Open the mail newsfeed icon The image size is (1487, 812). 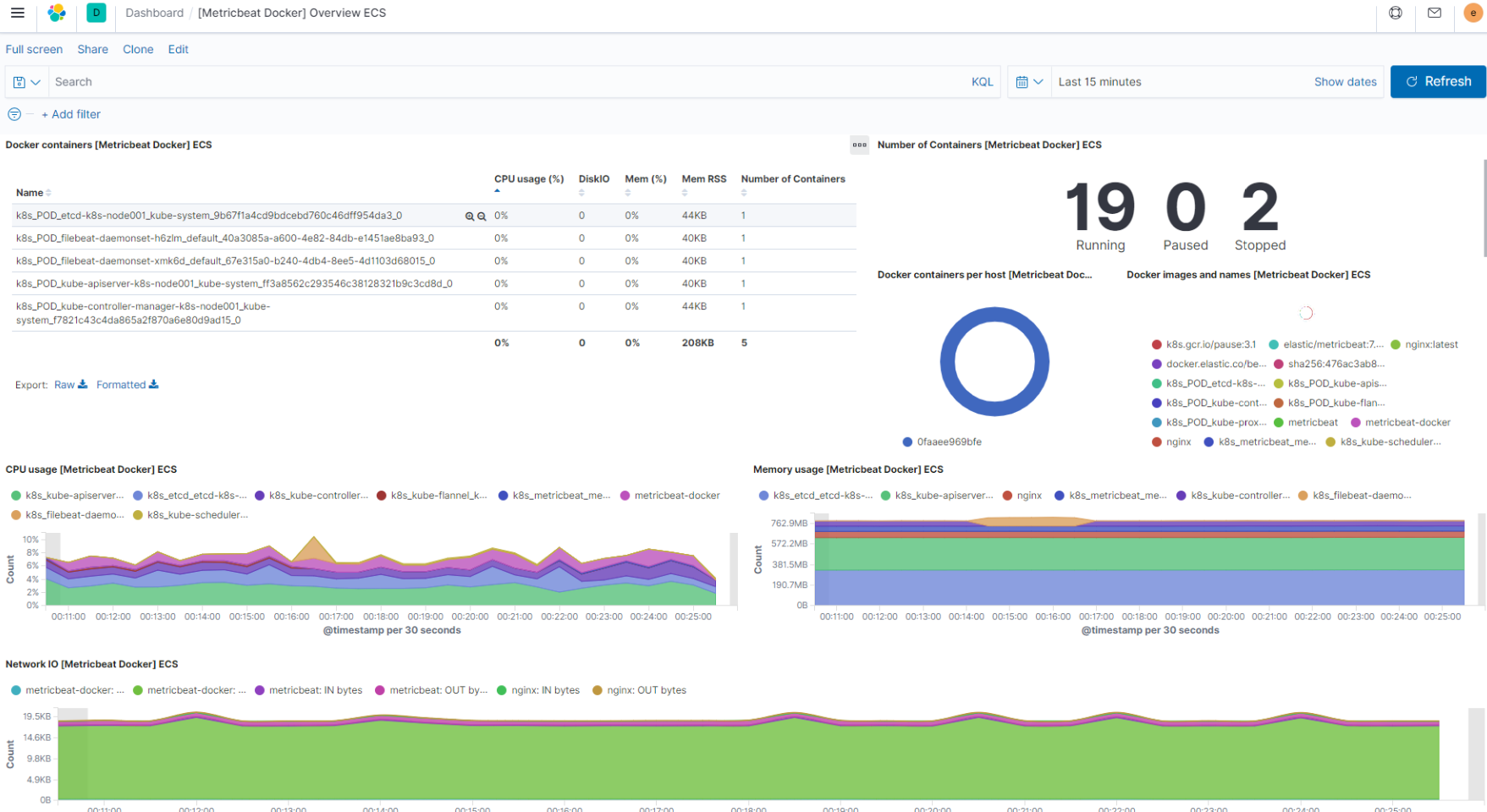pyautogui.click(x=1435, y=13)
